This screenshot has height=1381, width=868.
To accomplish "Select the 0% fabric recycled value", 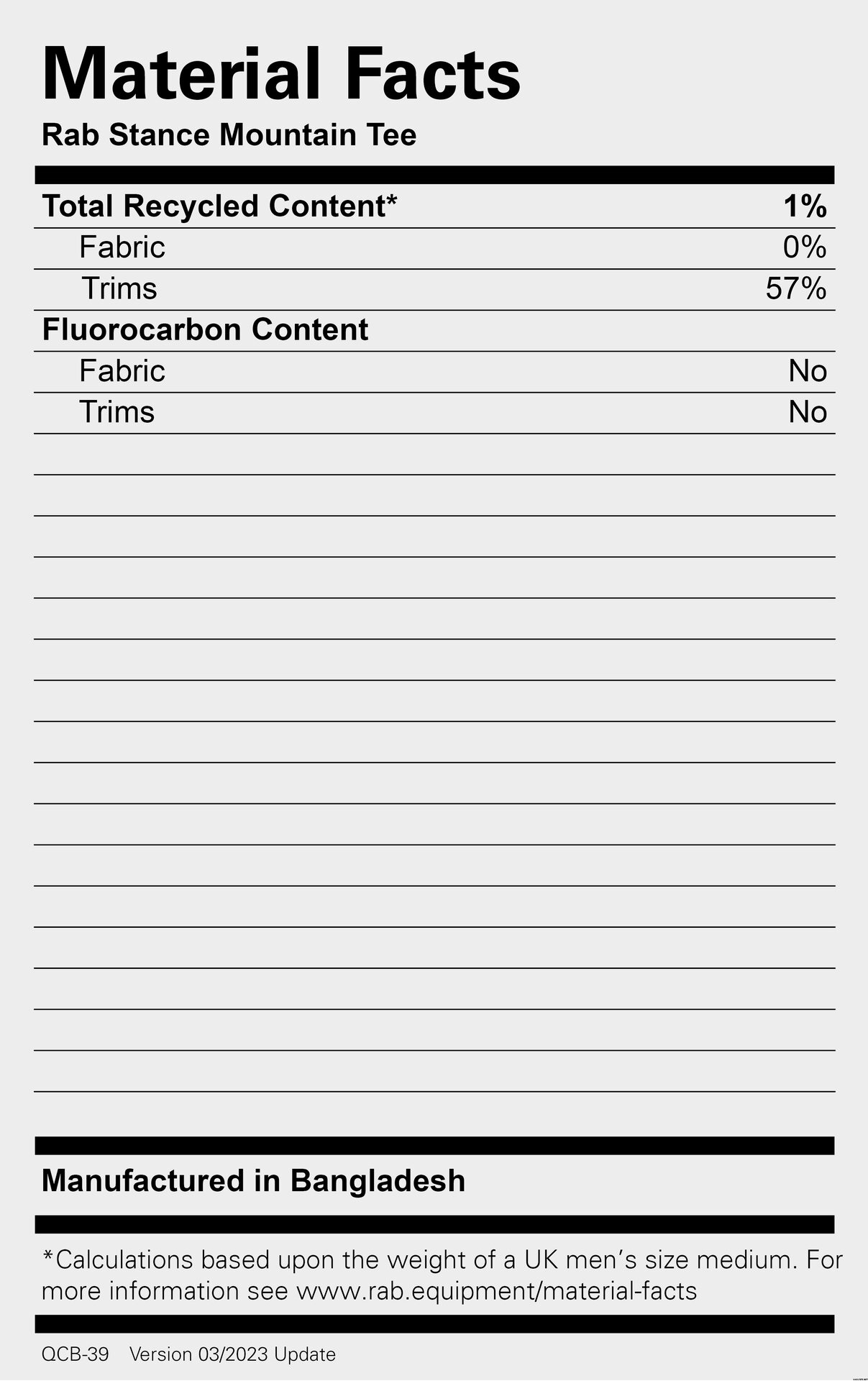I will click(805, 247).
